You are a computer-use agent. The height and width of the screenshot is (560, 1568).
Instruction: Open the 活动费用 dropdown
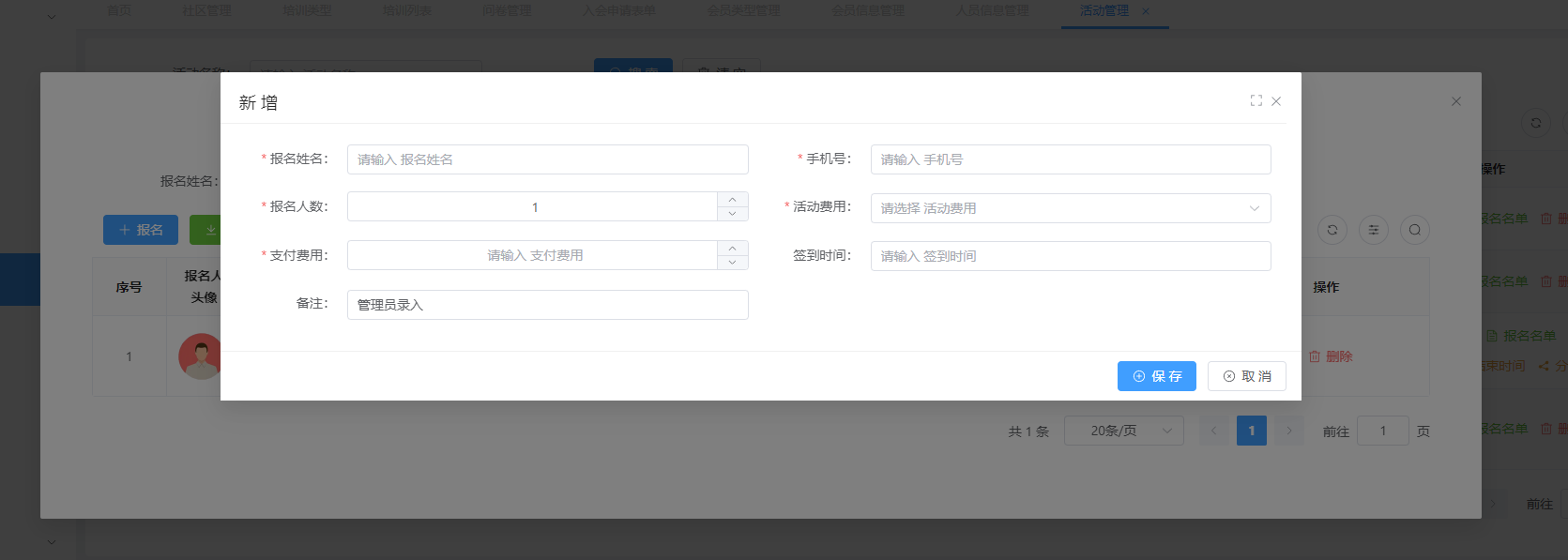(1070, 208)
